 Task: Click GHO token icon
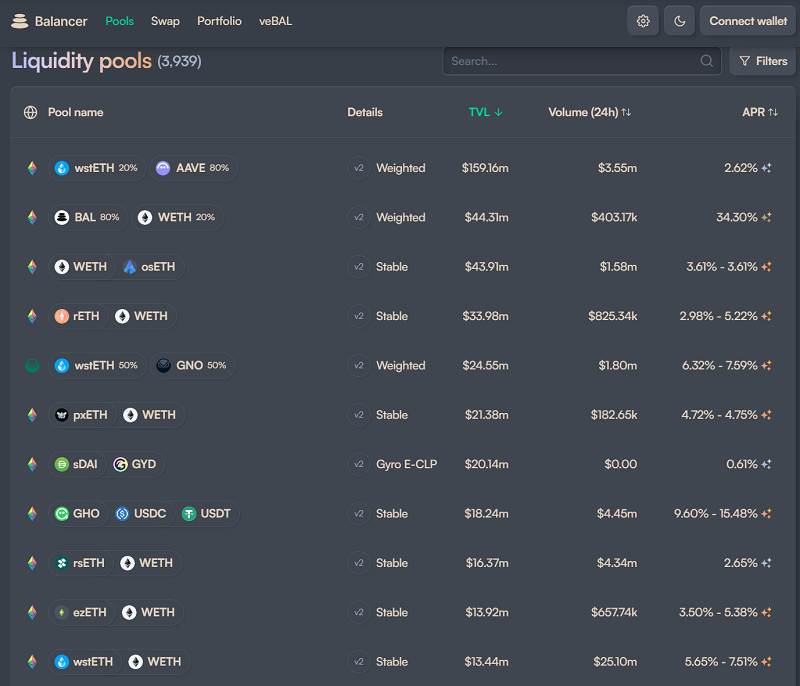[x=62, y=514]
